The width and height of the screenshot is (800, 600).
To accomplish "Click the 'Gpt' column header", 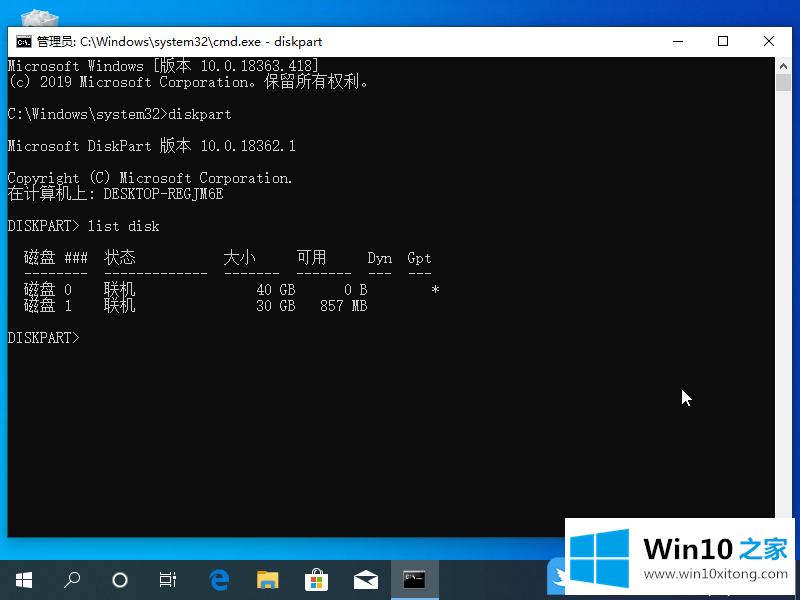I will 419,258.
